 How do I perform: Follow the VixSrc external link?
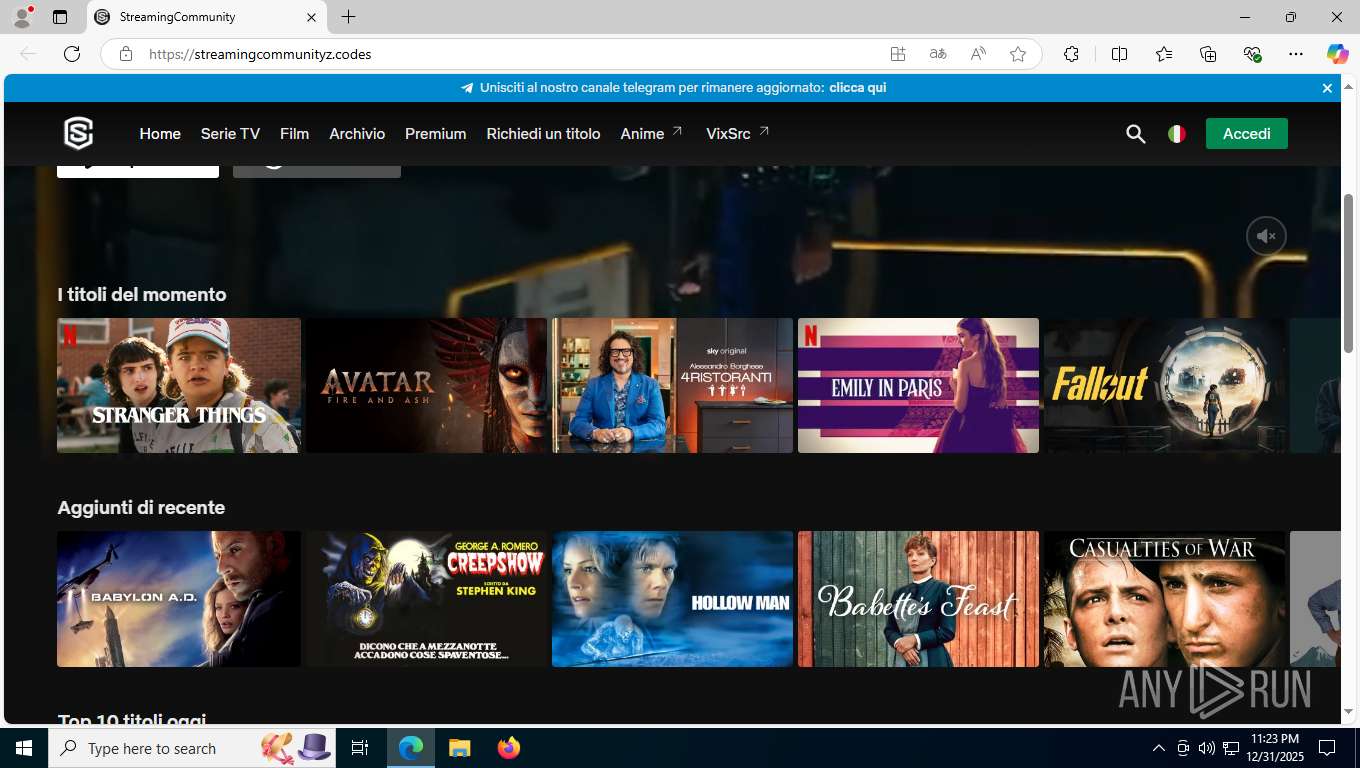pos(737,134)
